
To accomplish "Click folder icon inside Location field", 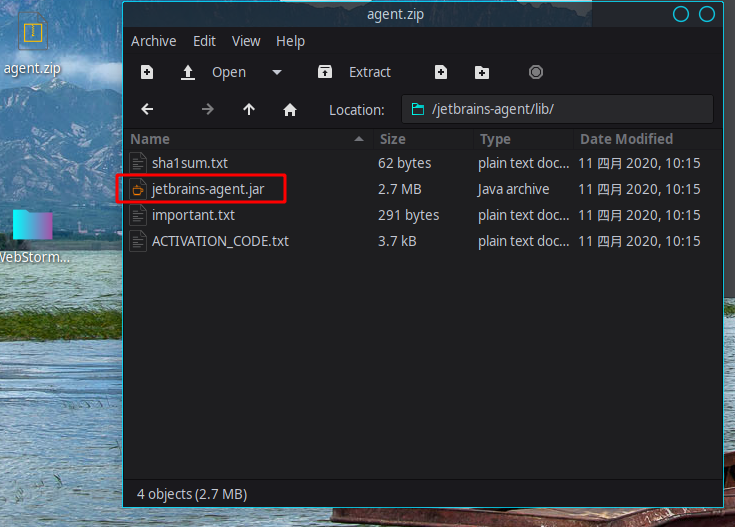I will [418, 109].
